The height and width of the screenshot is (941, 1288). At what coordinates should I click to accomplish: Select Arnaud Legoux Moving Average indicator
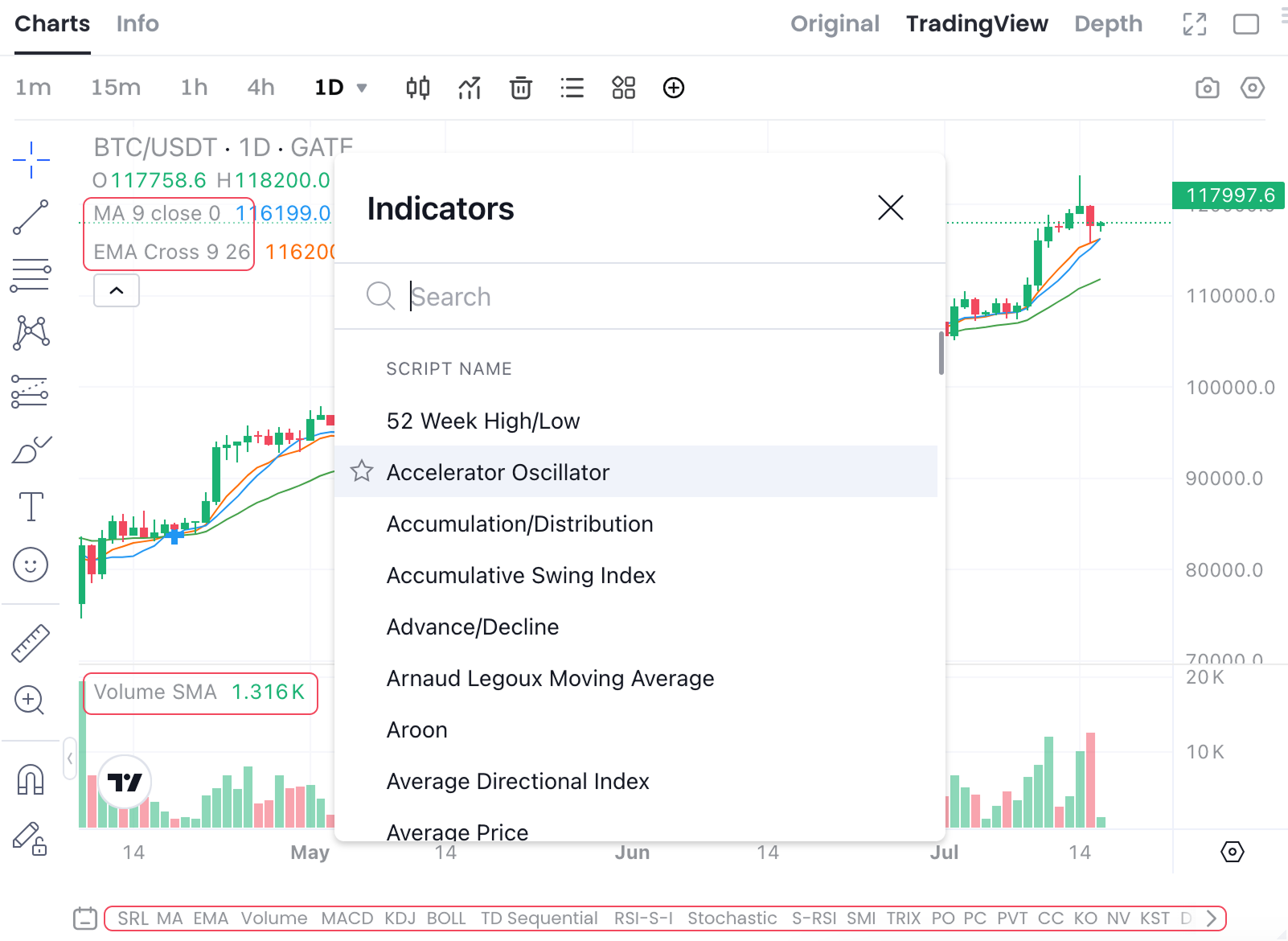click(550, 679)
